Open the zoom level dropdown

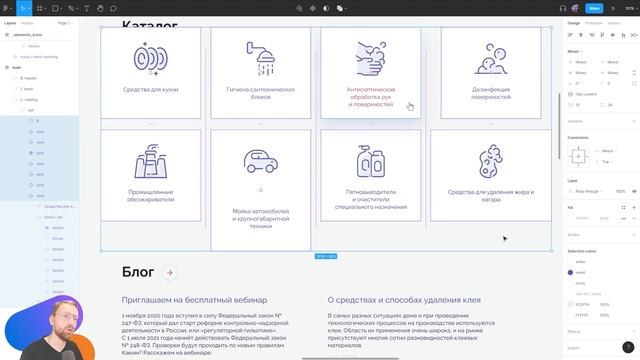click(x=630, y=8)
